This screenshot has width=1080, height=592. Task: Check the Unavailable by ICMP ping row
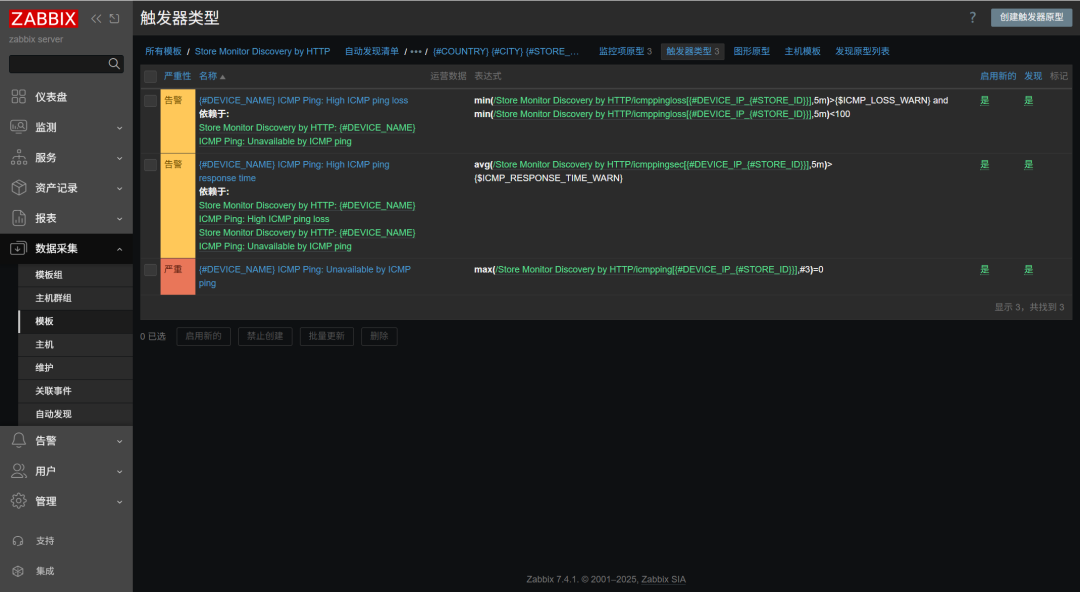[151, 269]
